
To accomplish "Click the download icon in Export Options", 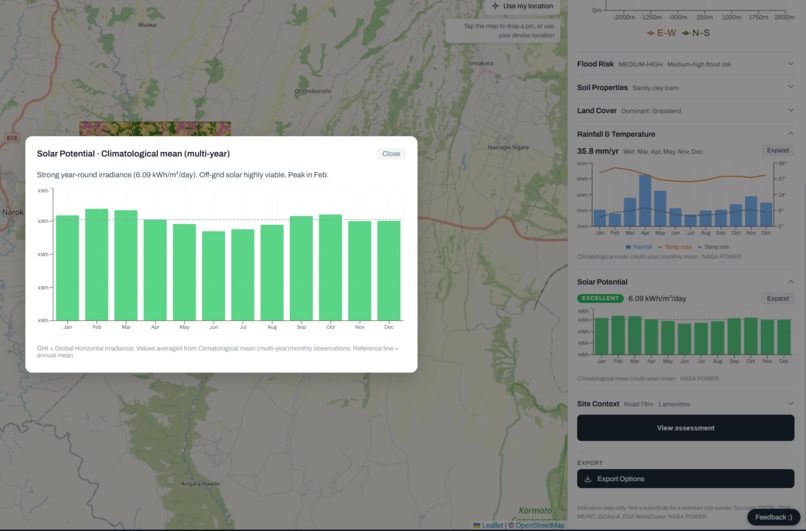I will (588, 479).
